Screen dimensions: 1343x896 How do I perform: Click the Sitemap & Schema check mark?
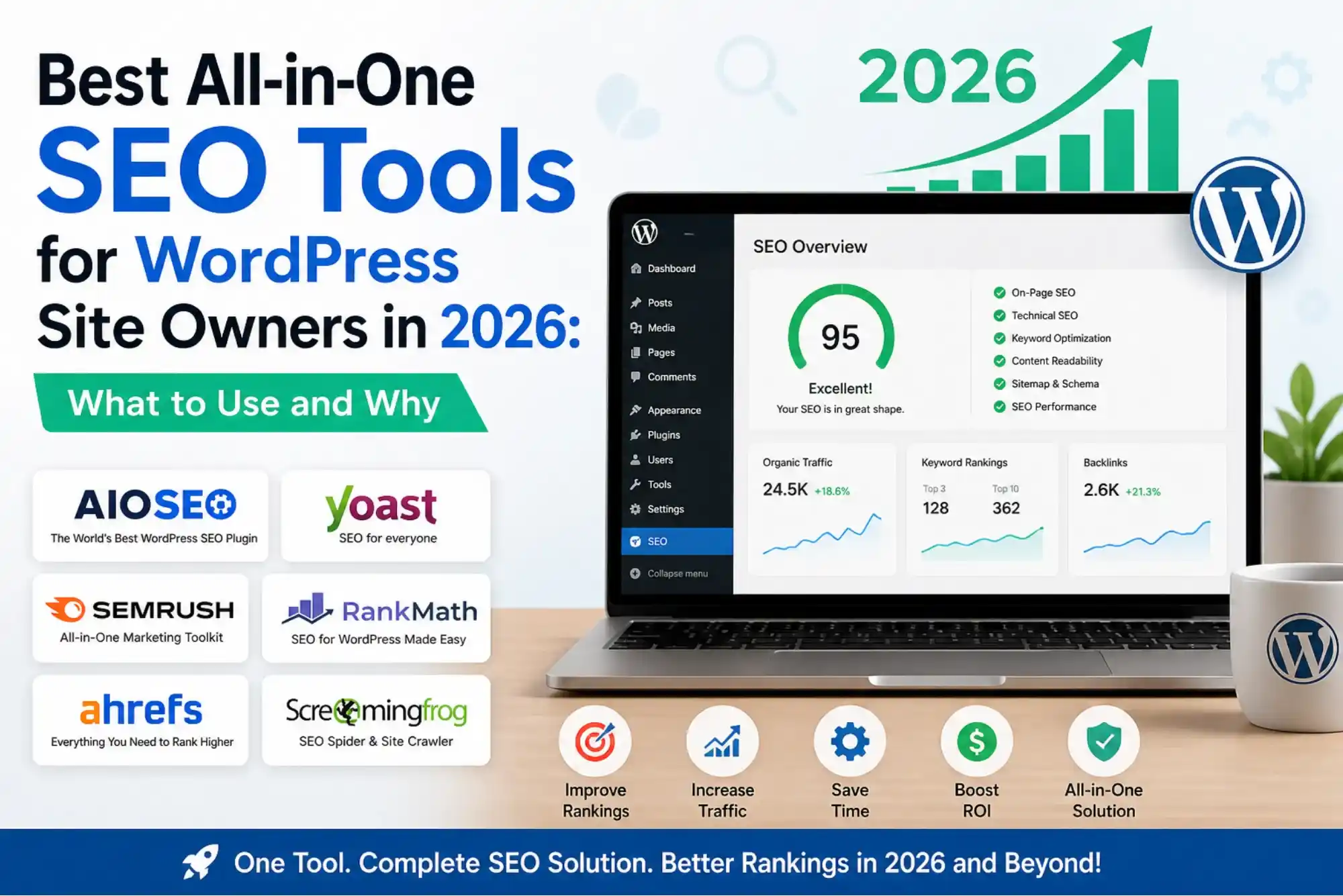click(x=999, y=384)
